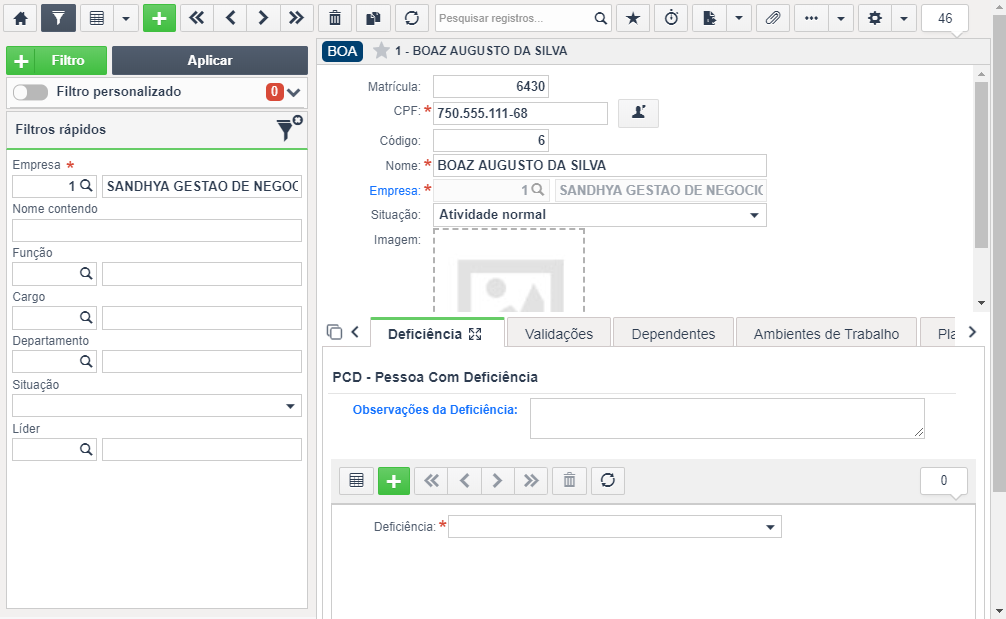Open the Cargo lookup search
This screenshot has height=619, width=1006.
[x=86, y=318]
